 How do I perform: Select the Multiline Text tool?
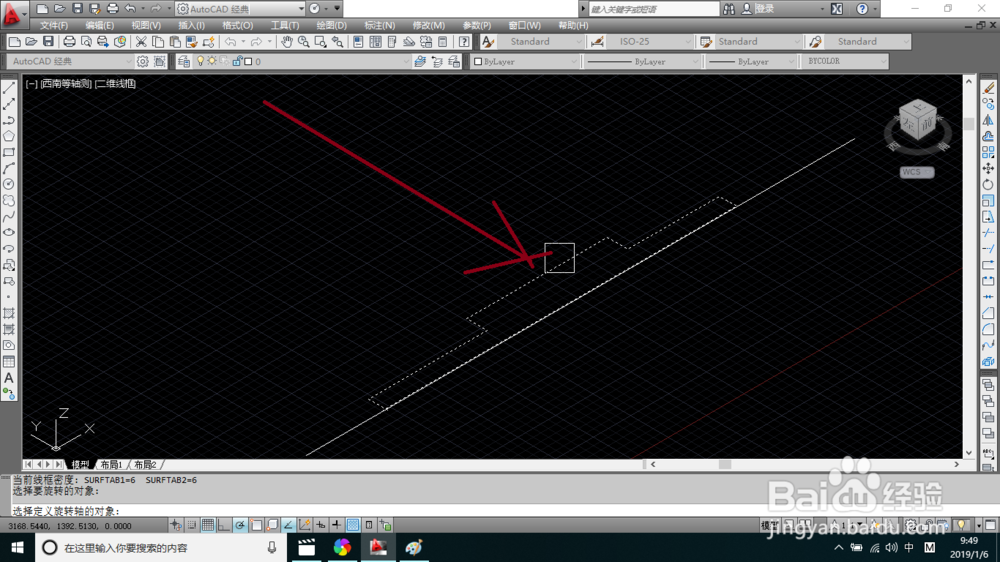[x=9, y=378]
